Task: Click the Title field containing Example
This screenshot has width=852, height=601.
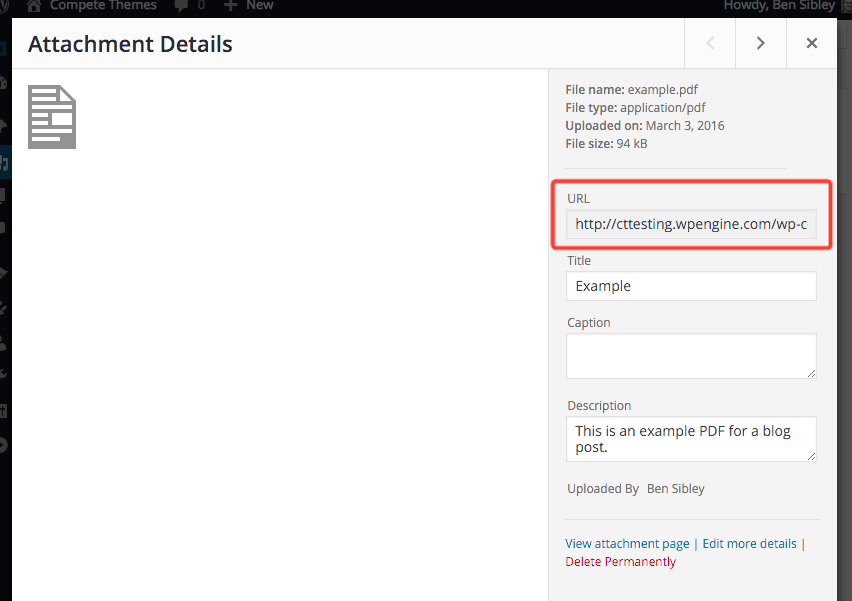Action: pos(691,286)
